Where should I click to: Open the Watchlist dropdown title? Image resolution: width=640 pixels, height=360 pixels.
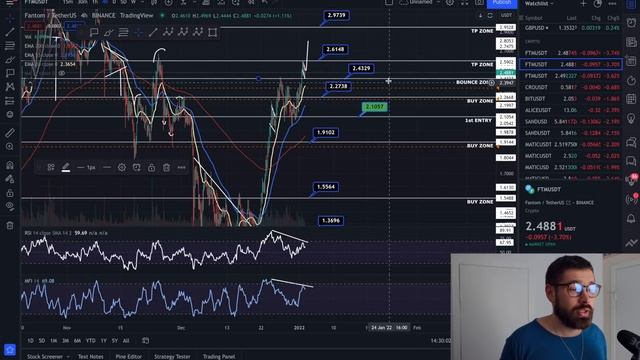point(539,3)
